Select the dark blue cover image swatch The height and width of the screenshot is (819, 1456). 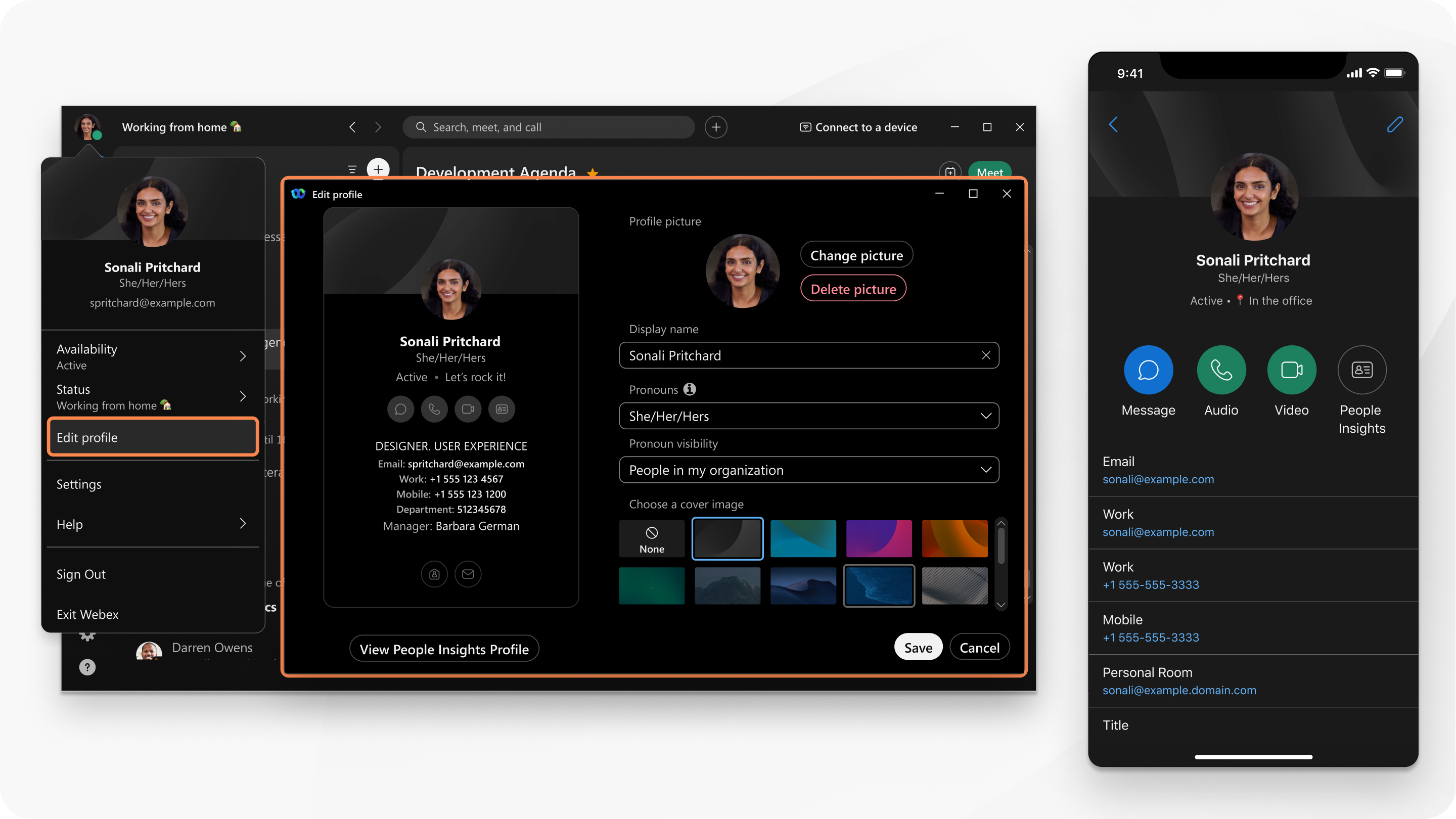(877, 585)
